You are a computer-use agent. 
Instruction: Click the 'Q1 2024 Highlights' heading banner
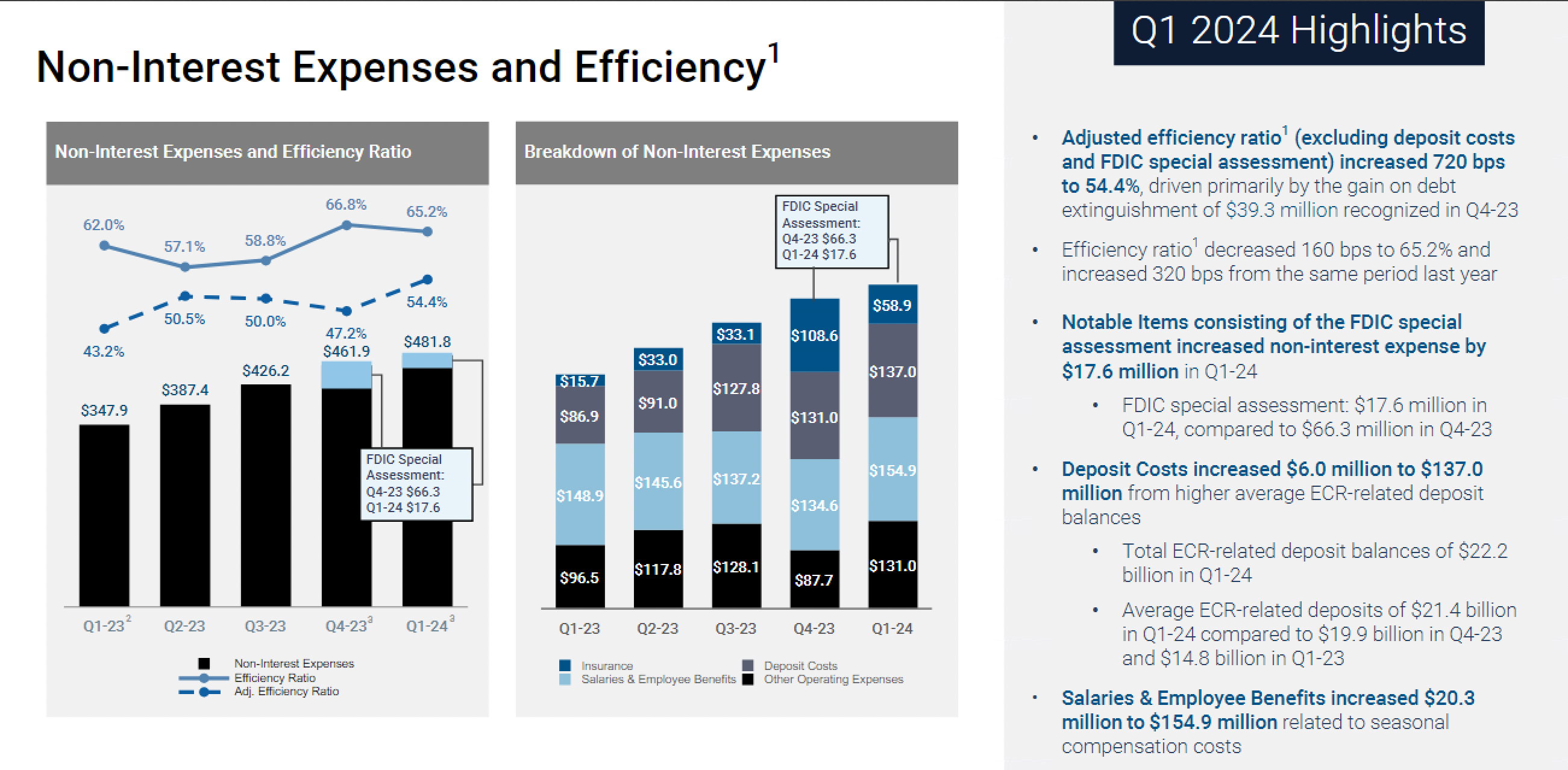[1299, 32]
